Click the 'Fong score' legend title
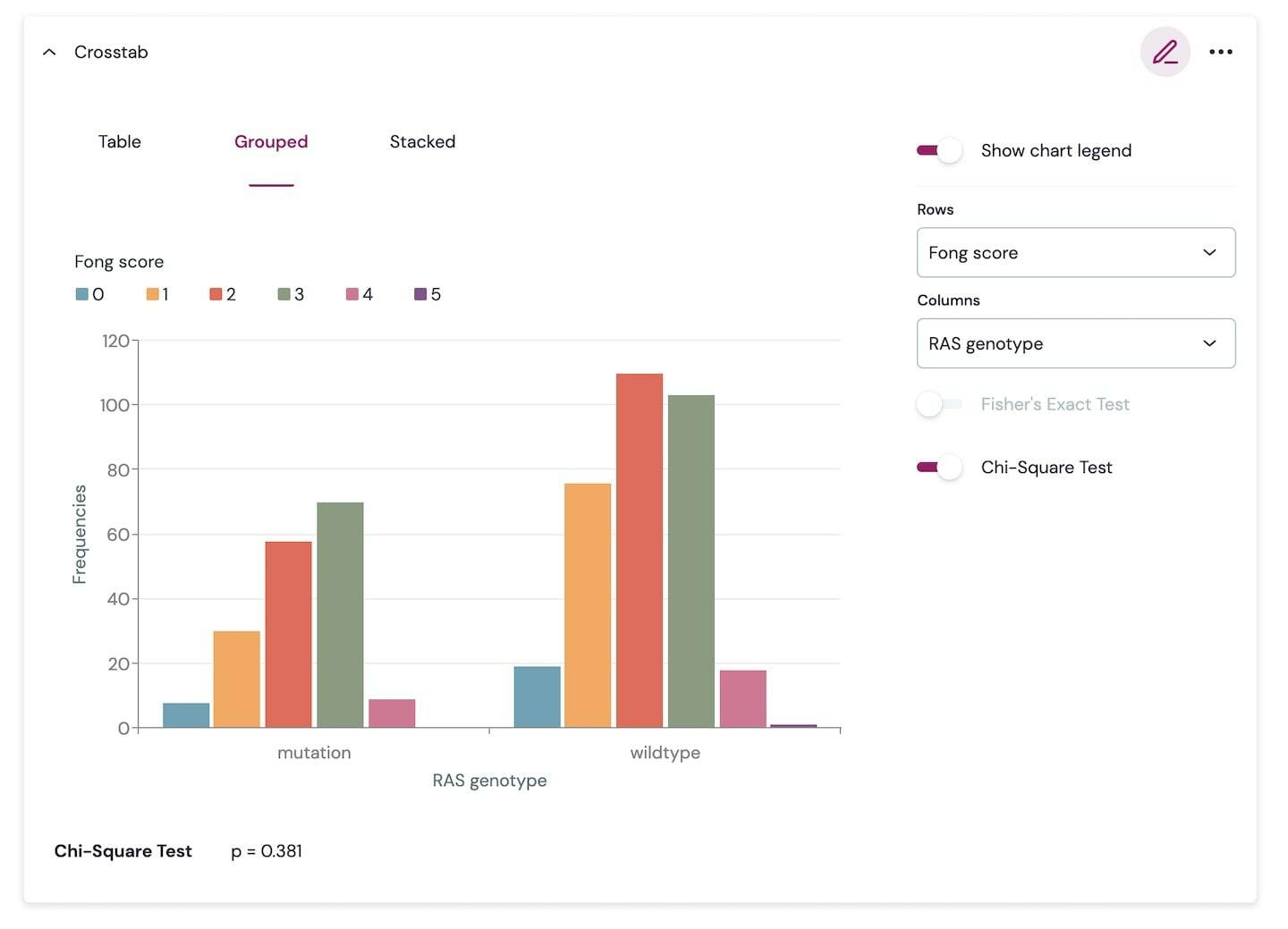 119,262
